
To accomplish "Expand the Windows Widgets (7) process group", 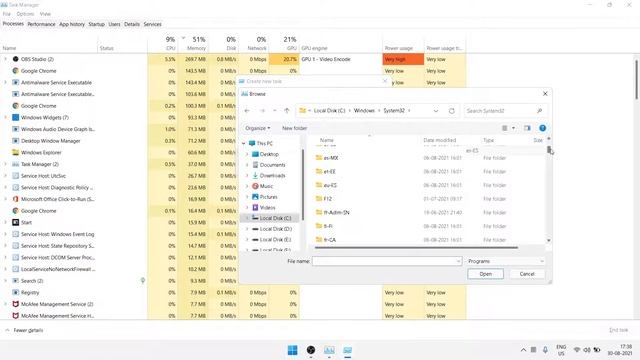I will pos(5,118).
